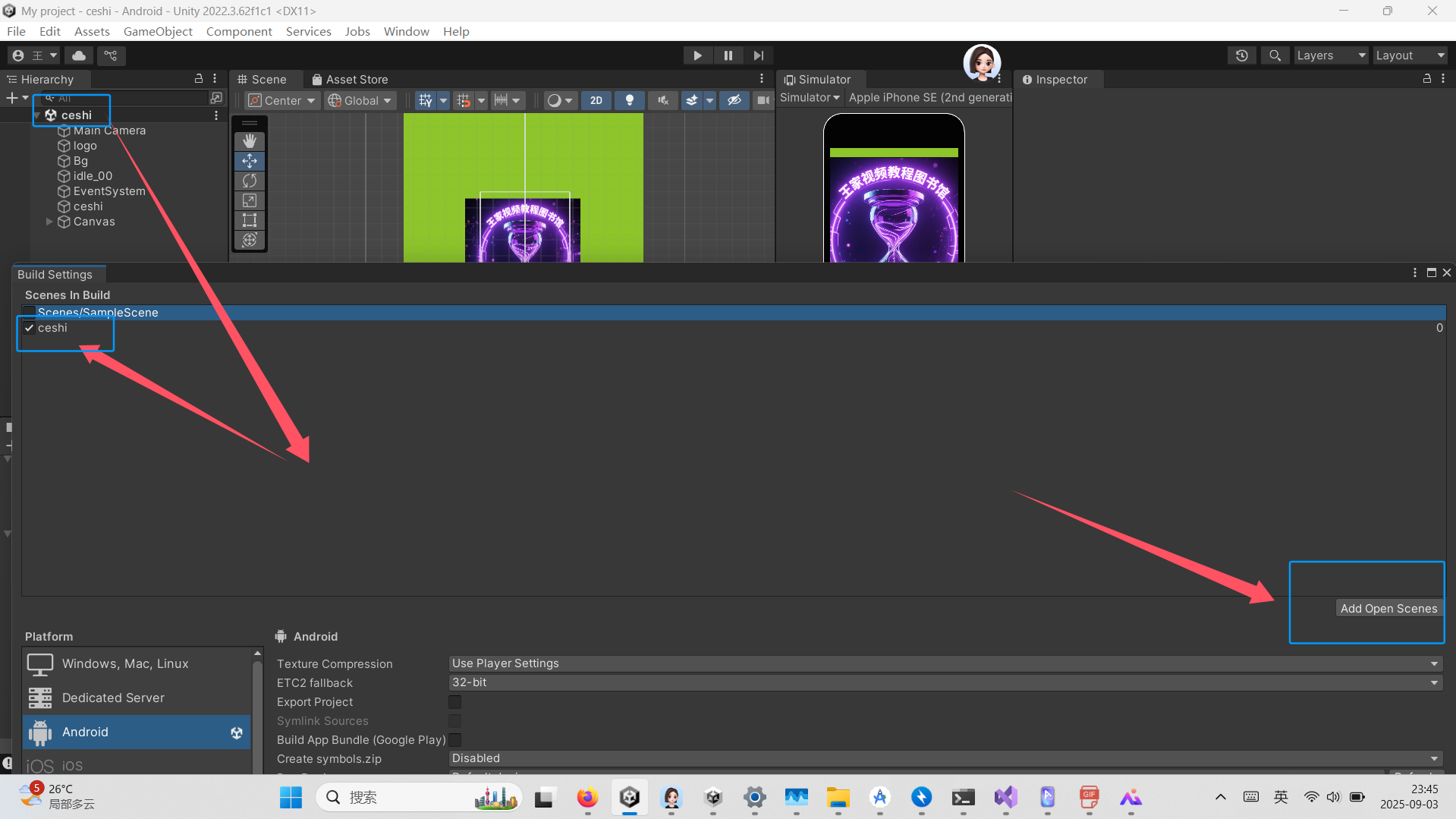Select iOS platform
Image resolution: width=1456 pixels, height=819 pixels.
[137, 764]
